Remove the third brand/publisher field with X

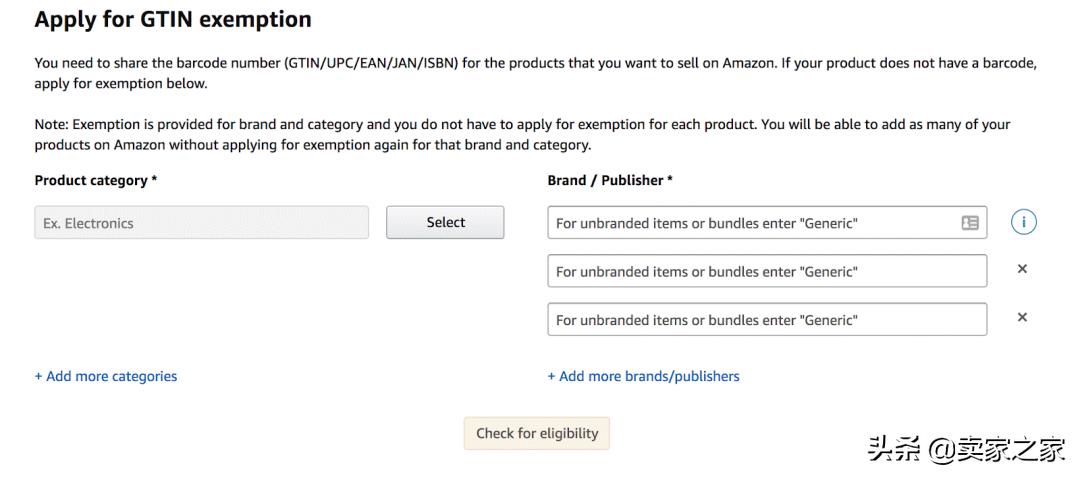pos(1022,317)
